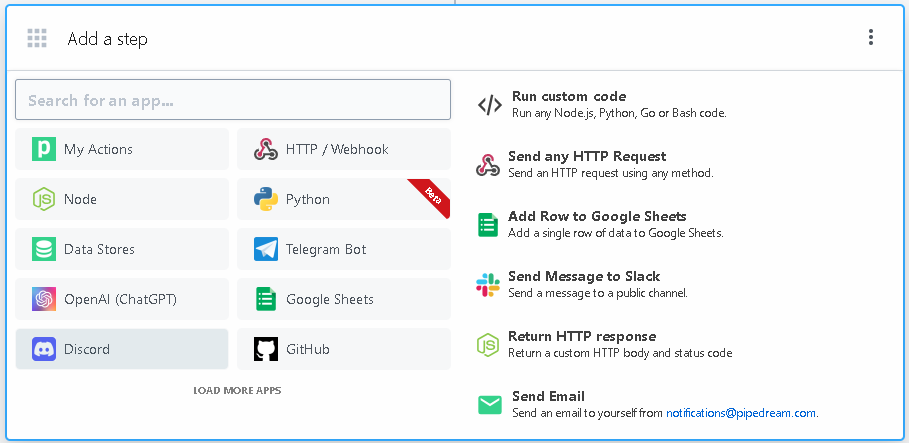Click the Beta ribbon on Python
909x443 pixels.
point(432,197)
